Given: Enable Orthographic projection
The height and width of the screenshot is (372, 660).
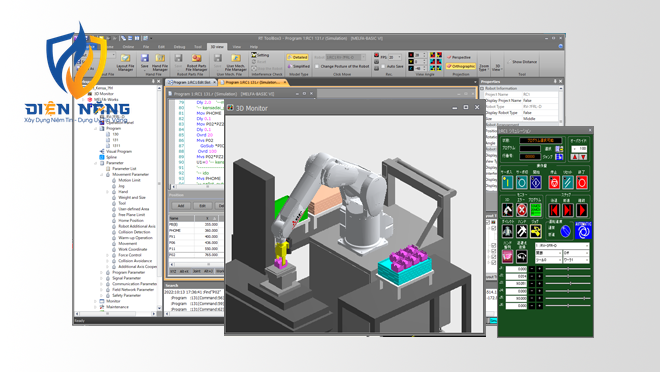Looking at the screenshot, I should tap(460, 66).
